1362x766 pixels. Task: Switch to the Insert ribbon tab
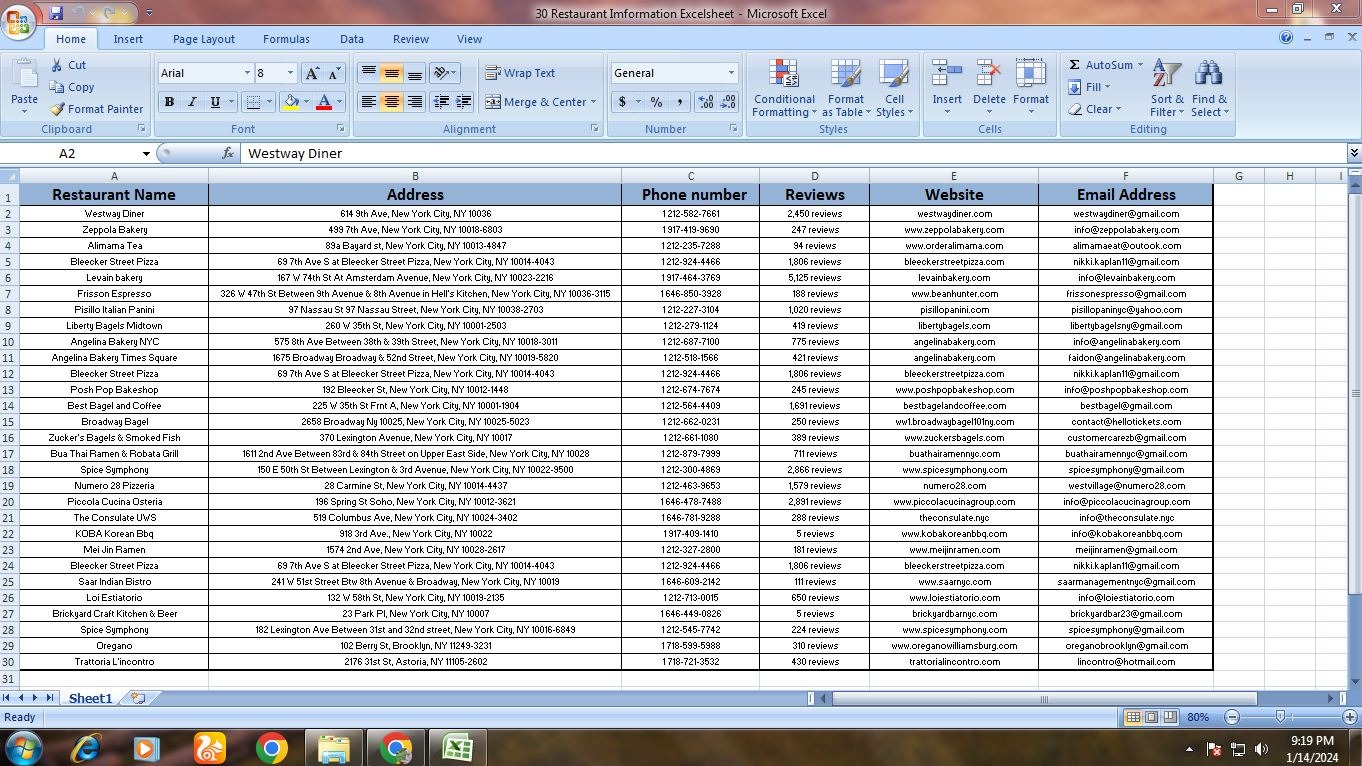[x=128, y=39]
